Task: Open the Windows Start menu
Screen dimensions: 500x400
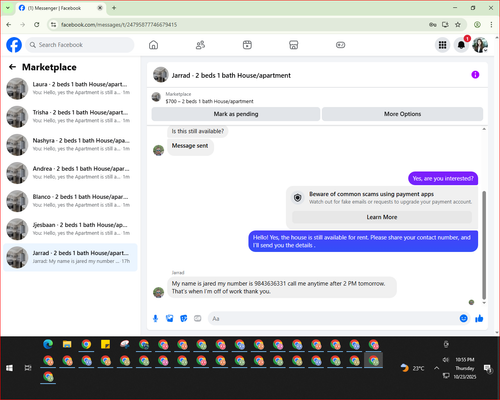Action: (9, 368)
